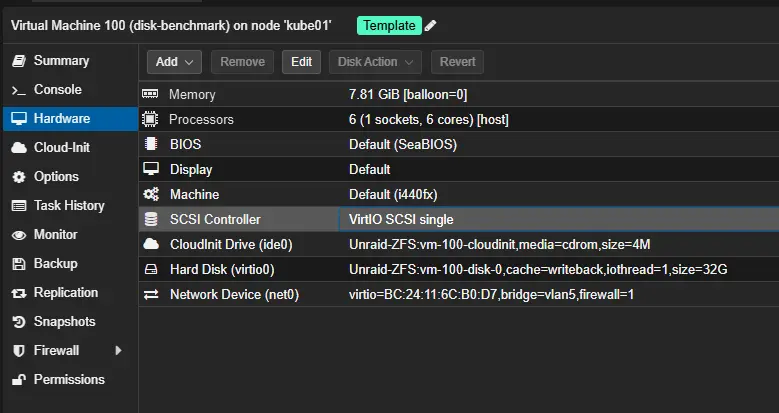The image size is (779, 413).
Task: Click the Display monitor icon
Action: pyautogui.click(x=151, y=169)
